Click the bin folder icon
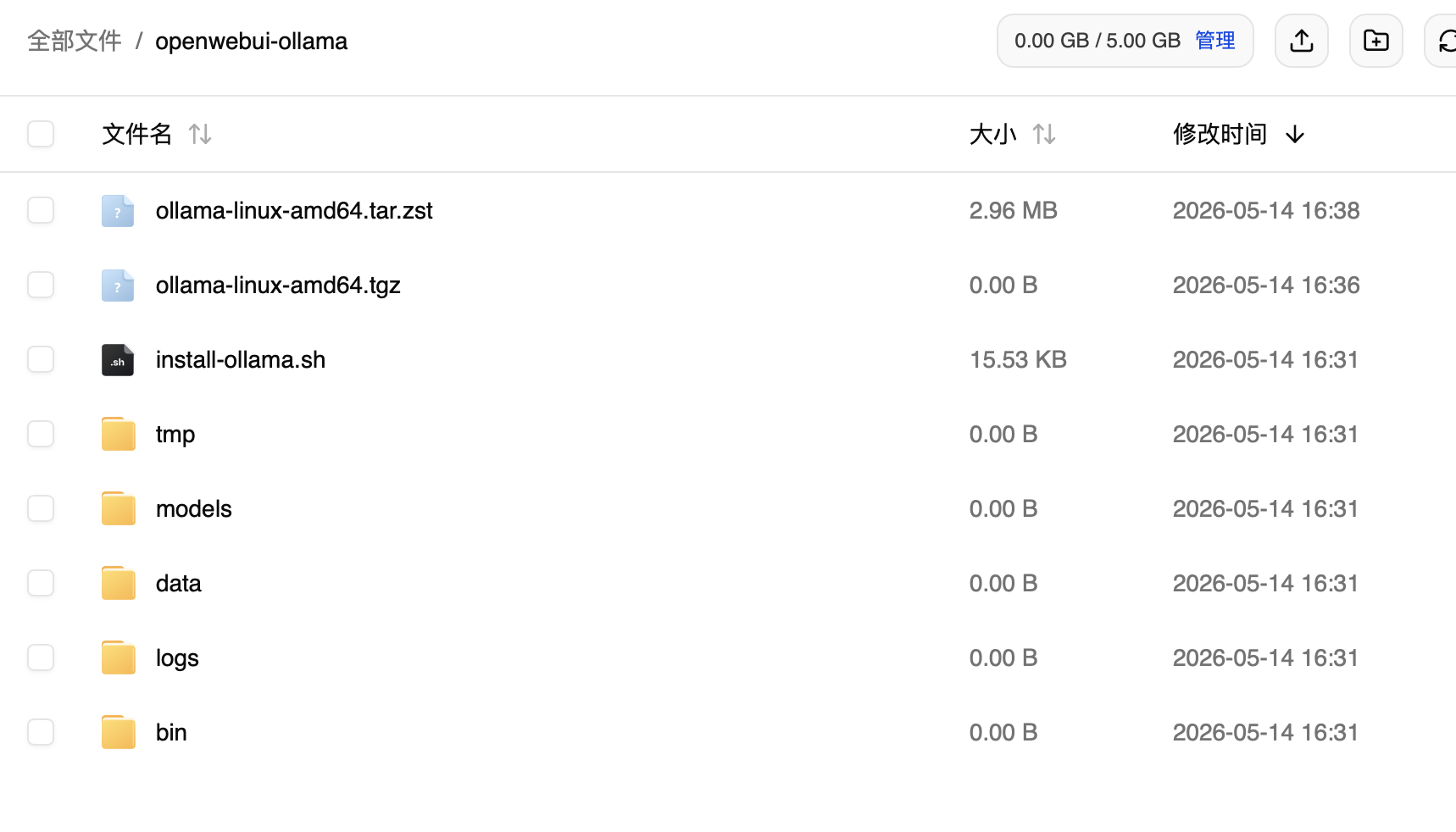 click(118, 732)
